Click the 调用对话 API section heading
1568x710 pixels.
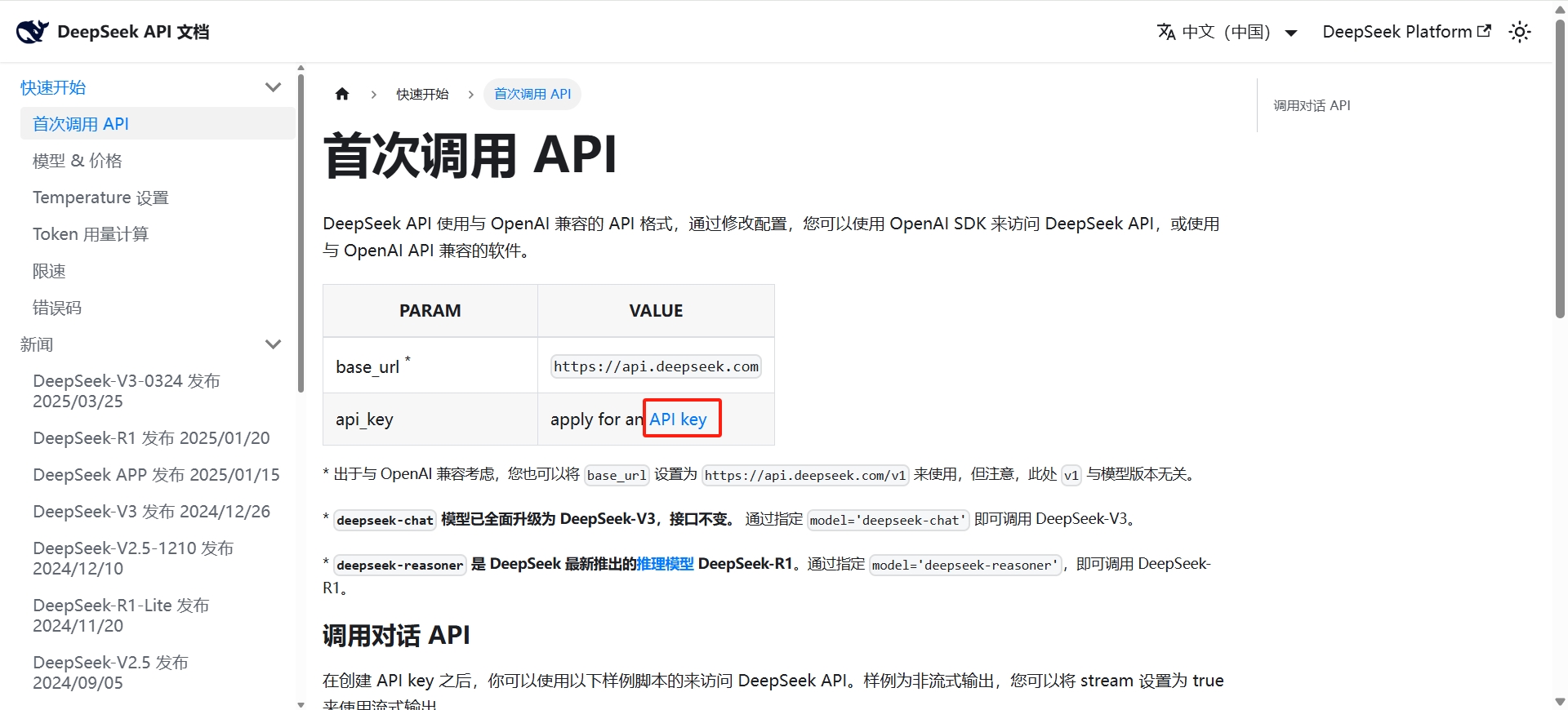[396, 636]
